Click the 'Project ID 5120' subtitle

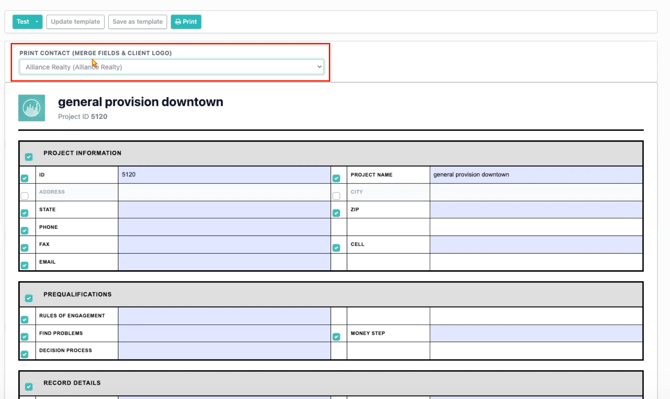[82, 117]
